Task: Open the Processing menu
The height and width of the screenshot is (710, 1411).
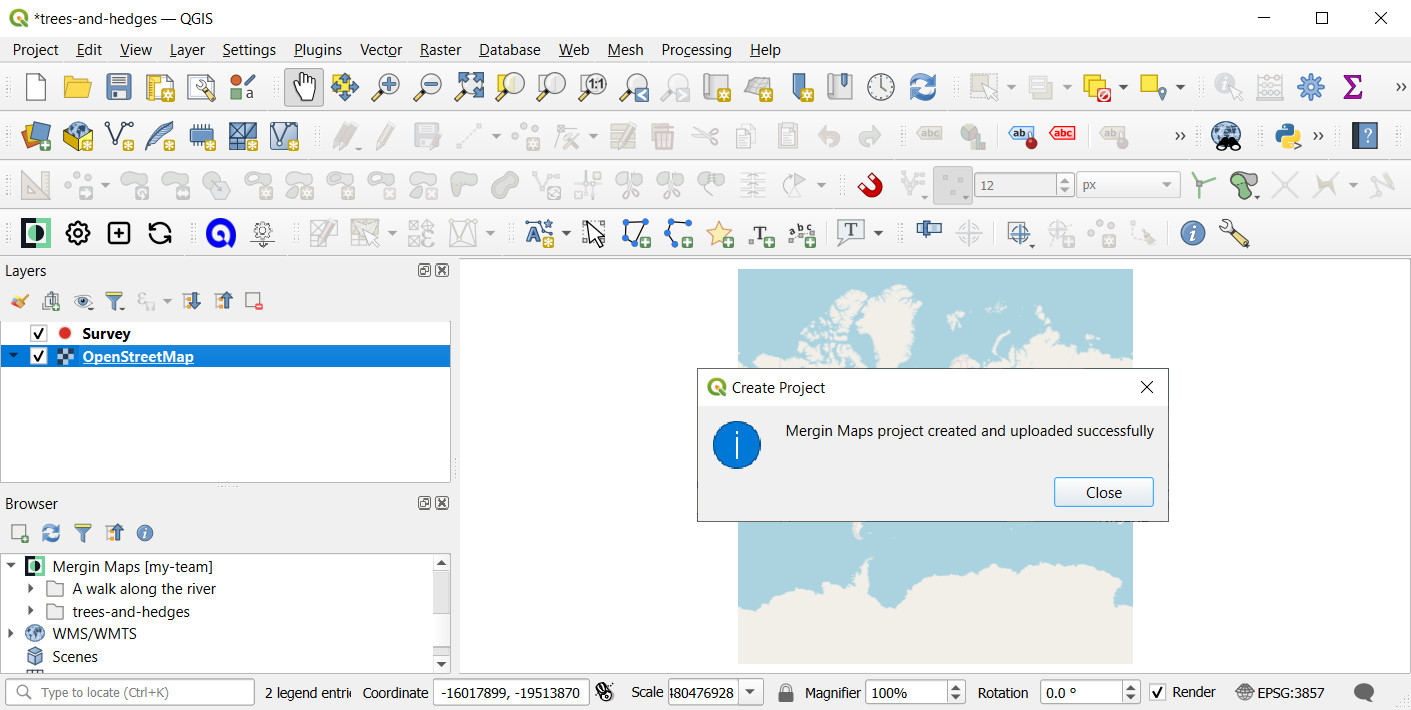Action: [696, 50]
